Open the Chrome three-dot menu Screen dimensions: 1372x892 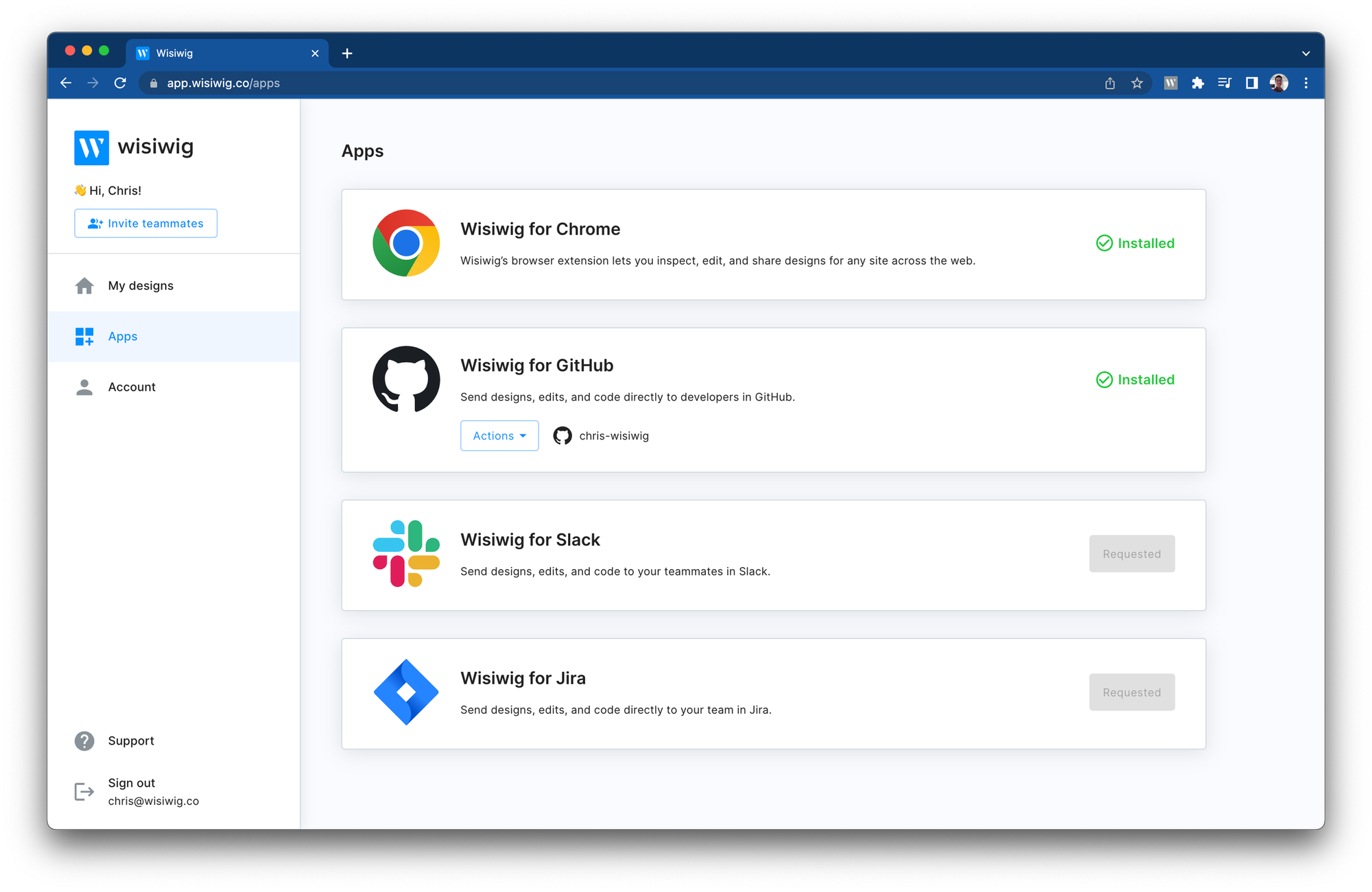[x=1306, y=83]
